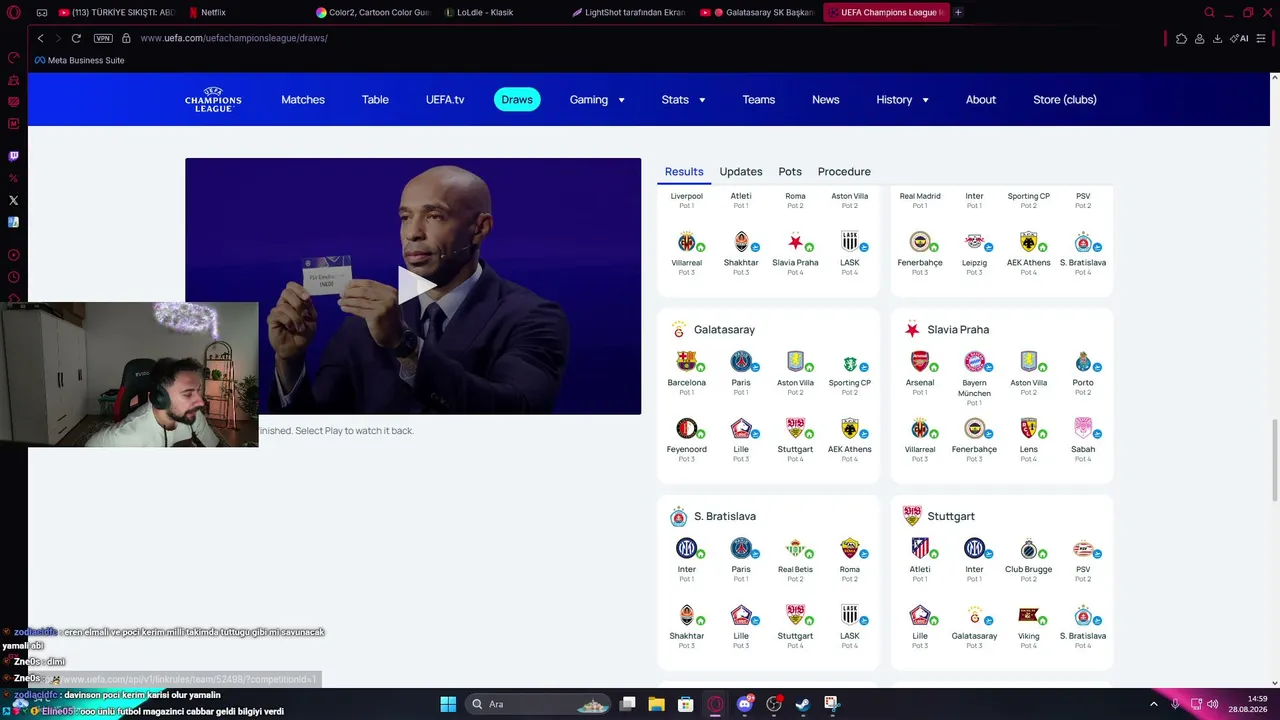Open UEFA.tv navigation link
Viewport: 1280px width, 720px height.
click(x=445, y=100)
